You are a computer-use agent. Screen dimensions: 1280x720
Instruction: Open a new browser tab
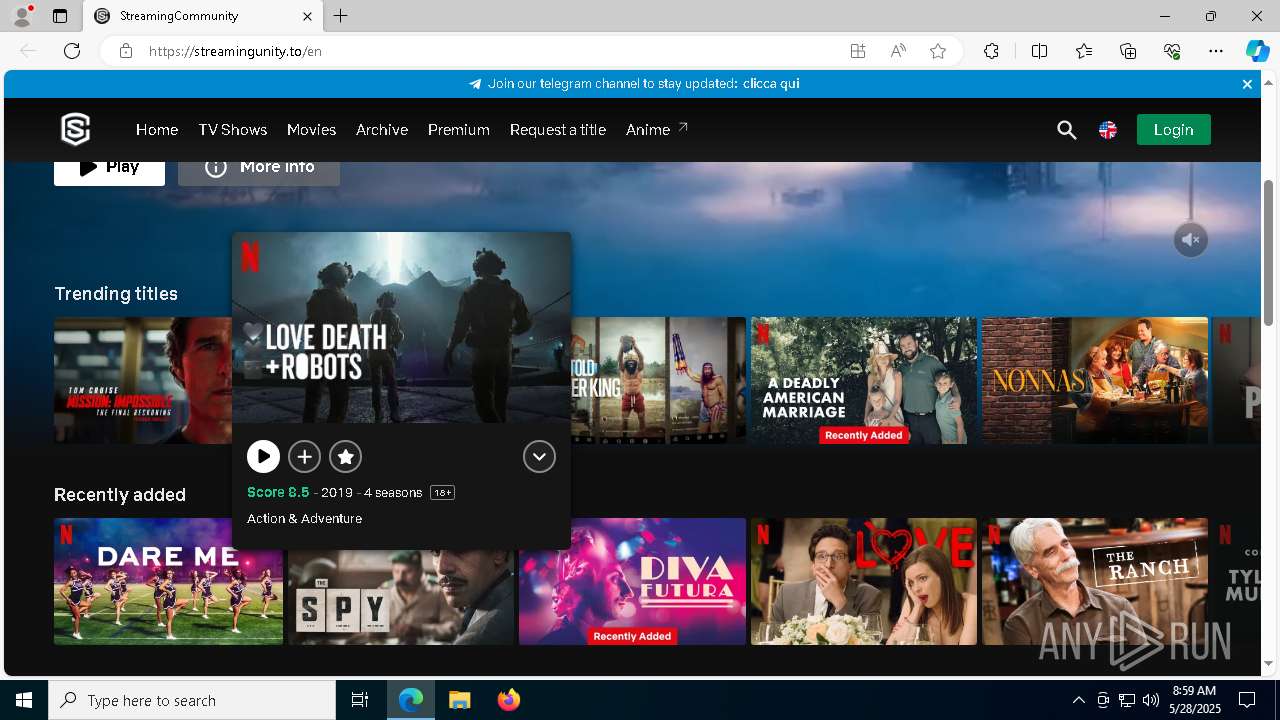point(341,16)
